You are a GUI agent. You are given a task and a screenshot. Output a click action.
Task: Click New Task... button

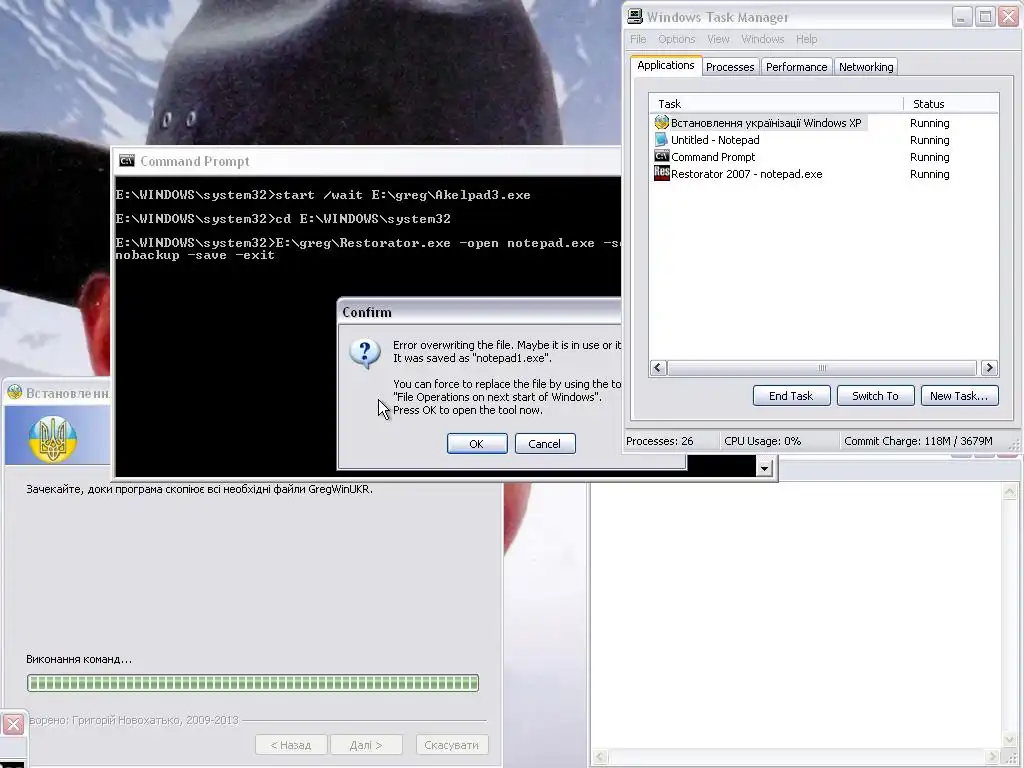tap(959, 396)
